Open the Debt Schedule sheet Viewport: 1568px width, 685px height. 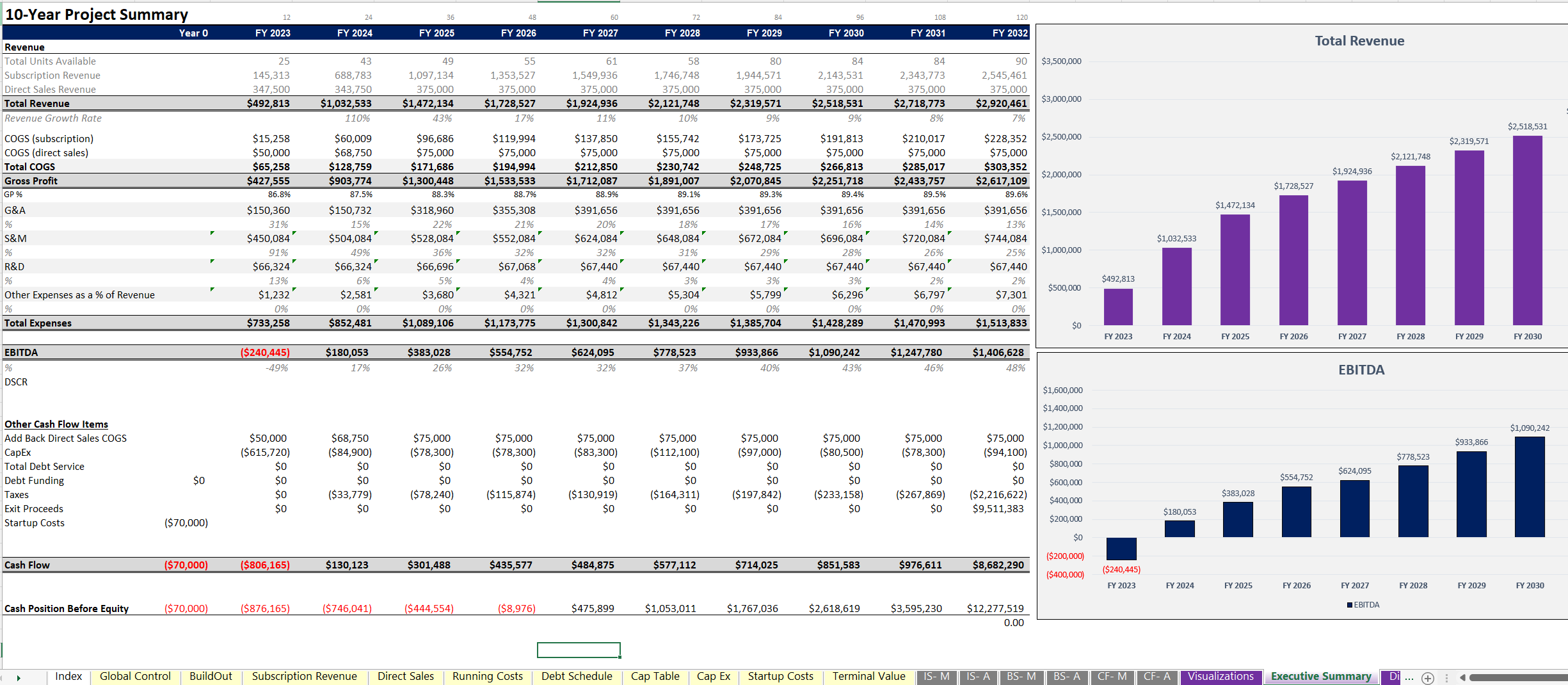point(577,677)
